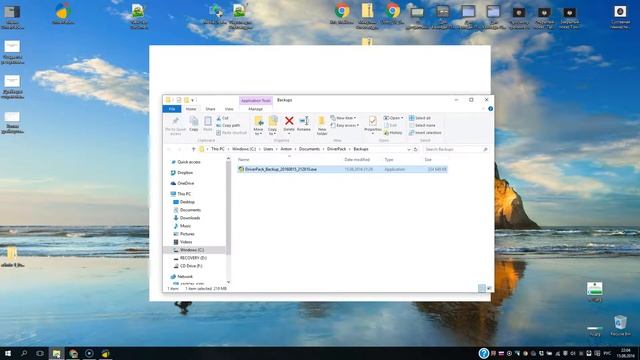Click navigation pane scrollbar down arrow

coord(228,282)
